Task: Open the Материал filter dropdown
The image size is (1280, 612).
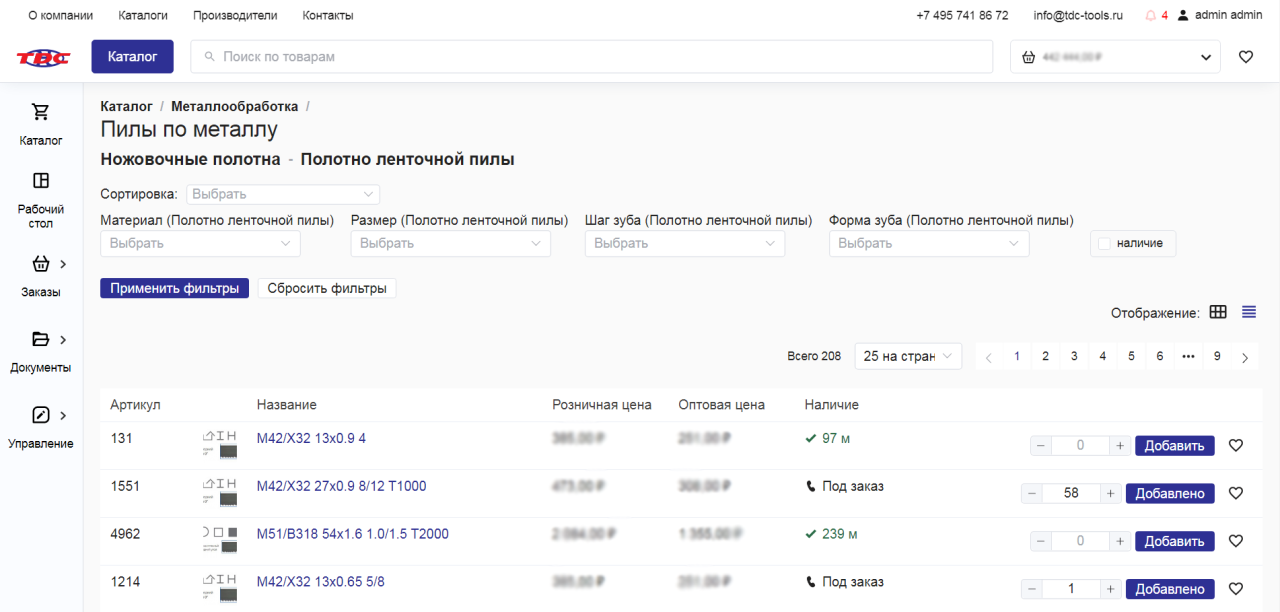Action: (200, 243)
